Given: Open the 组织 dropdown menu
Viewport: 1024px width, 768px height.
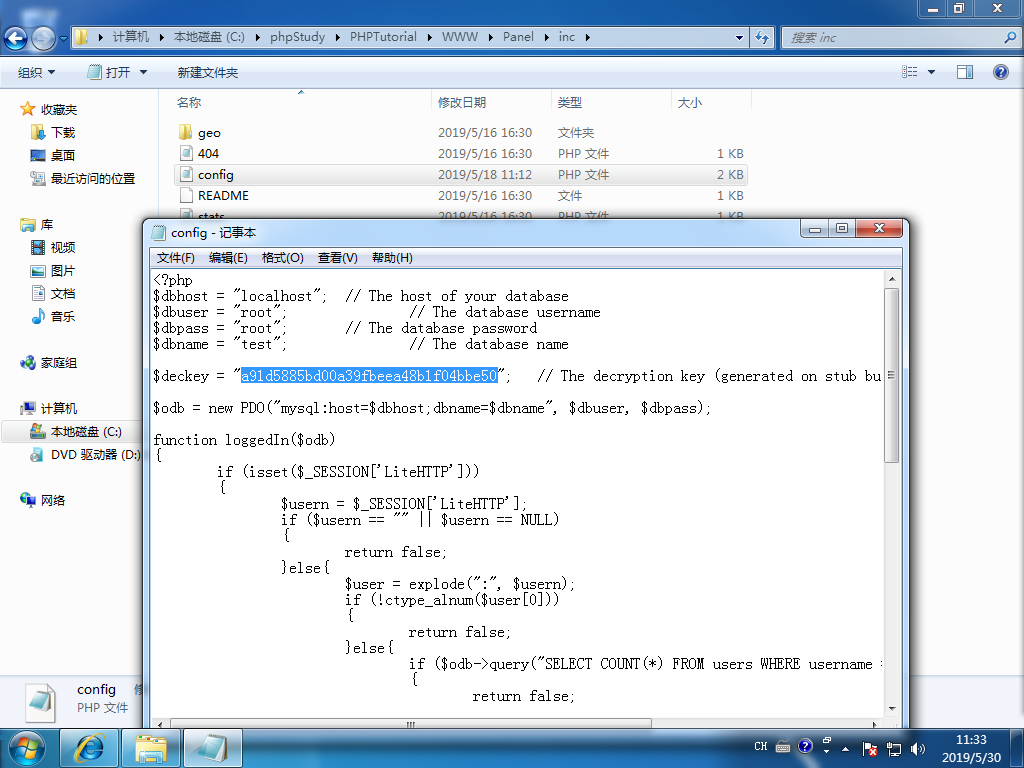Looking at the screenshot, I should 36,72.
